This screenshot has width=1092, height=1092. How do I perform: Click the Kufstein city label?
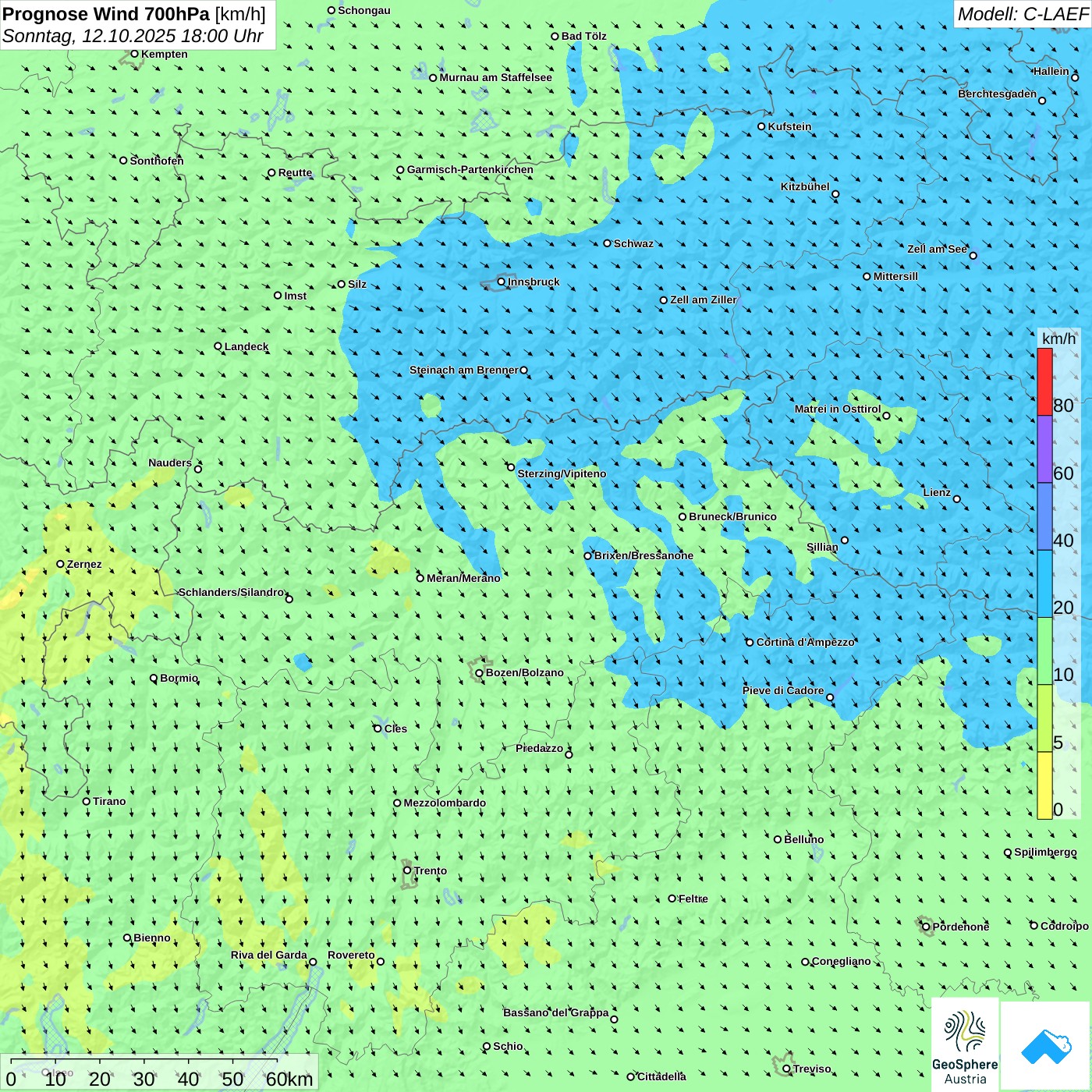click(x=789, y=126)
